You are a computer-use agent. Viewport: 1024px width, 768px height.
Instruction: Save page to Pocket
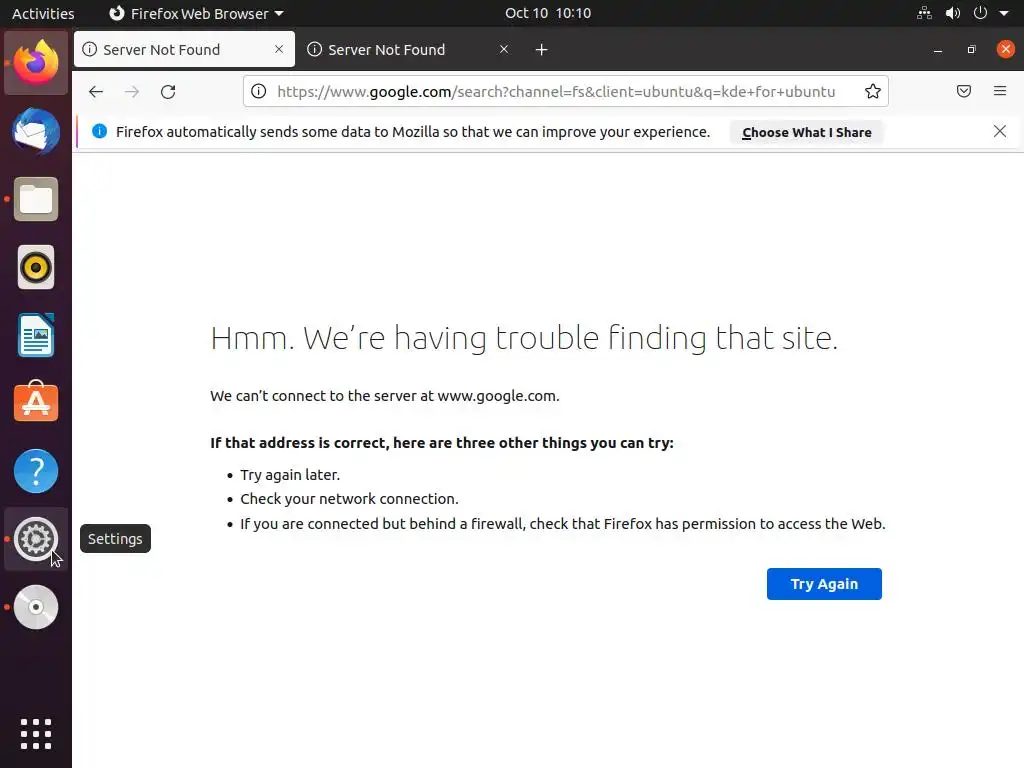[x=963, y=91]
